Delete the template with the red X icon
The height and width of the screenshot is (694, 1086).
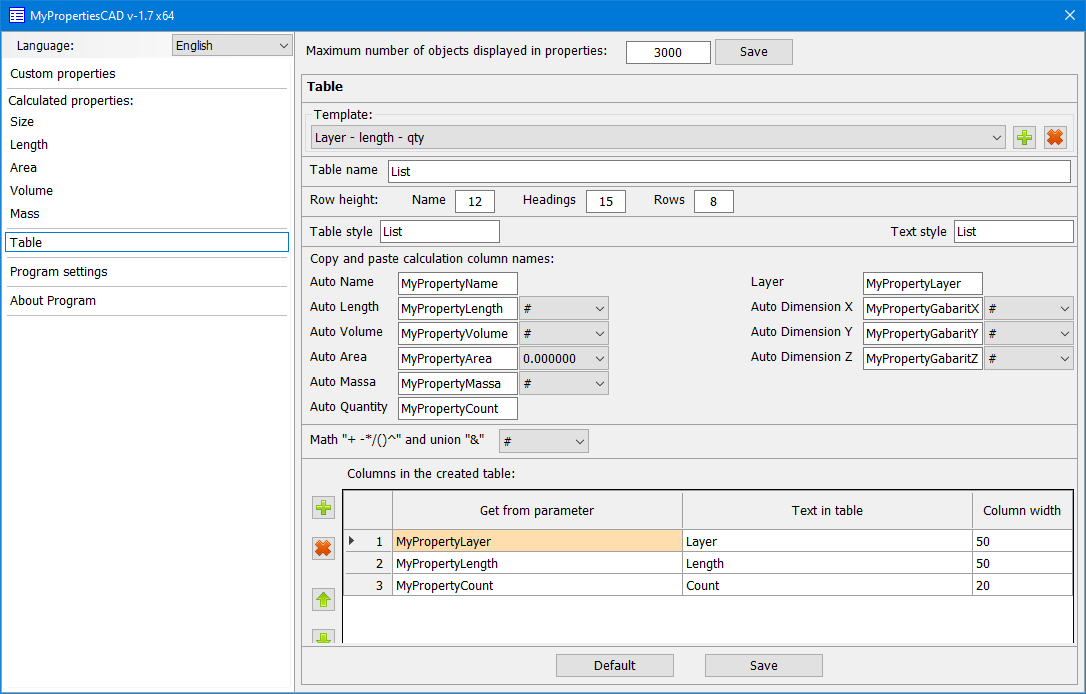[1055, 138]
